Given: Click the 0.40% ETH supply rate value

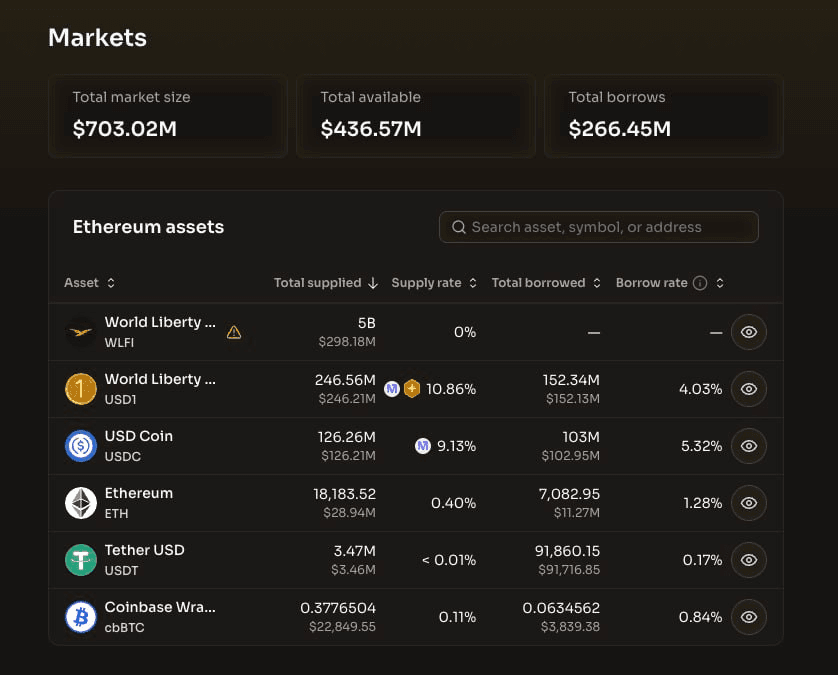Looking at the screenshot, I should click(x=453, y=503).
